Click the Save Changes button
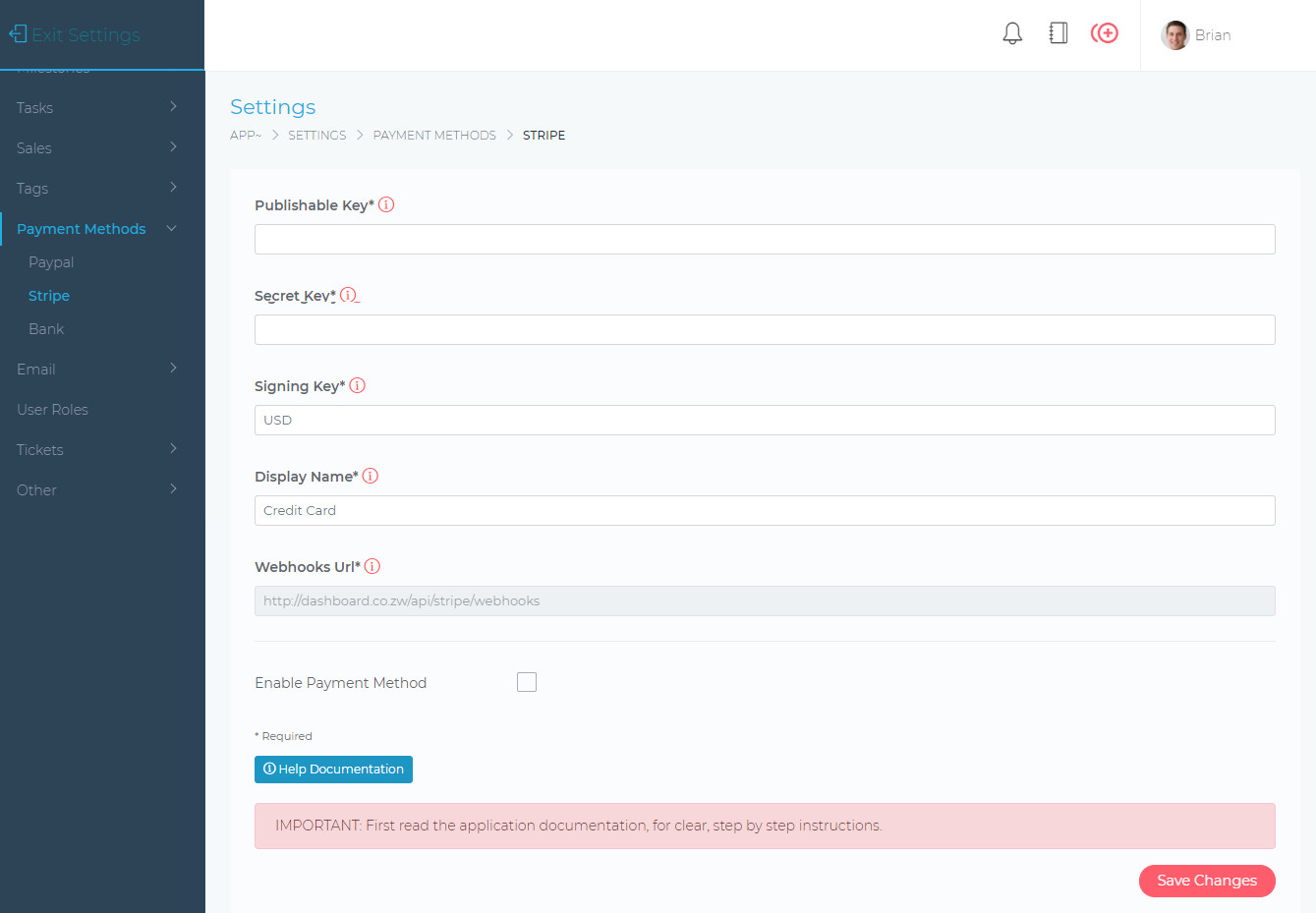1316x913 pixels. tap(1206, 880)
